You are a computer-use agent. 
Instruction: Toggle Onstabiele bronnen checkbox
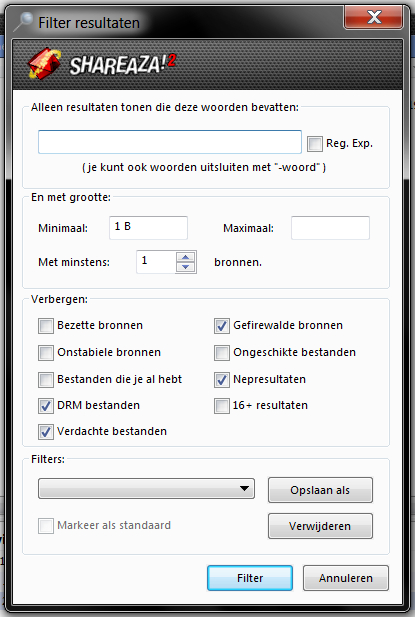pyautogui.click(x=46, y=353)
